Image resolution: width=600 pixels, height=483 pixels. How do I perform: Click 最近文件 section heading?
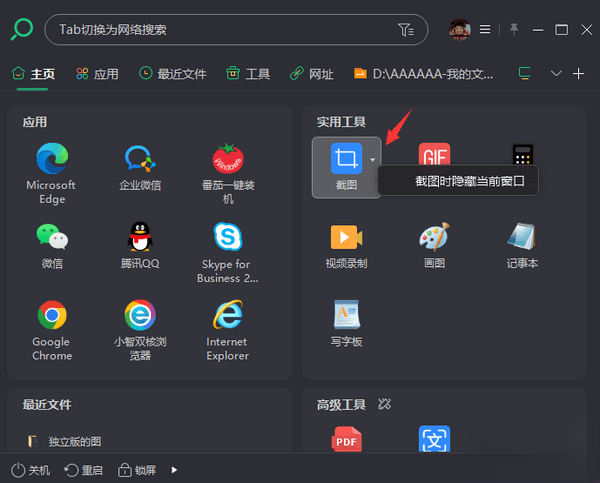47,405
